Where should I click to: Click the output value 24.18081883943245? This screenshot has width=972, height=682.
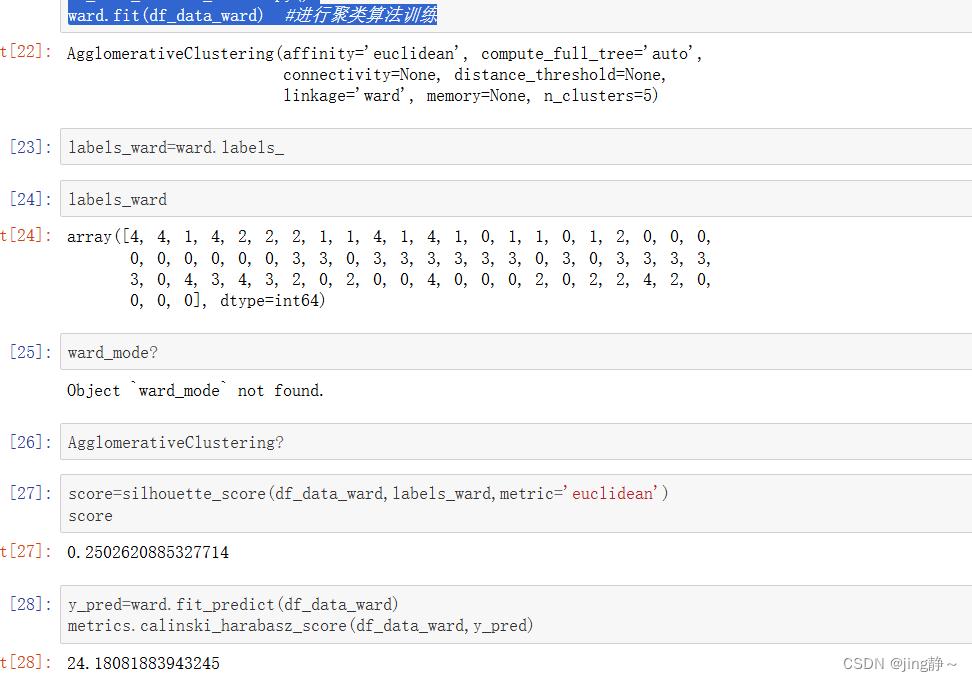(143, 663)
